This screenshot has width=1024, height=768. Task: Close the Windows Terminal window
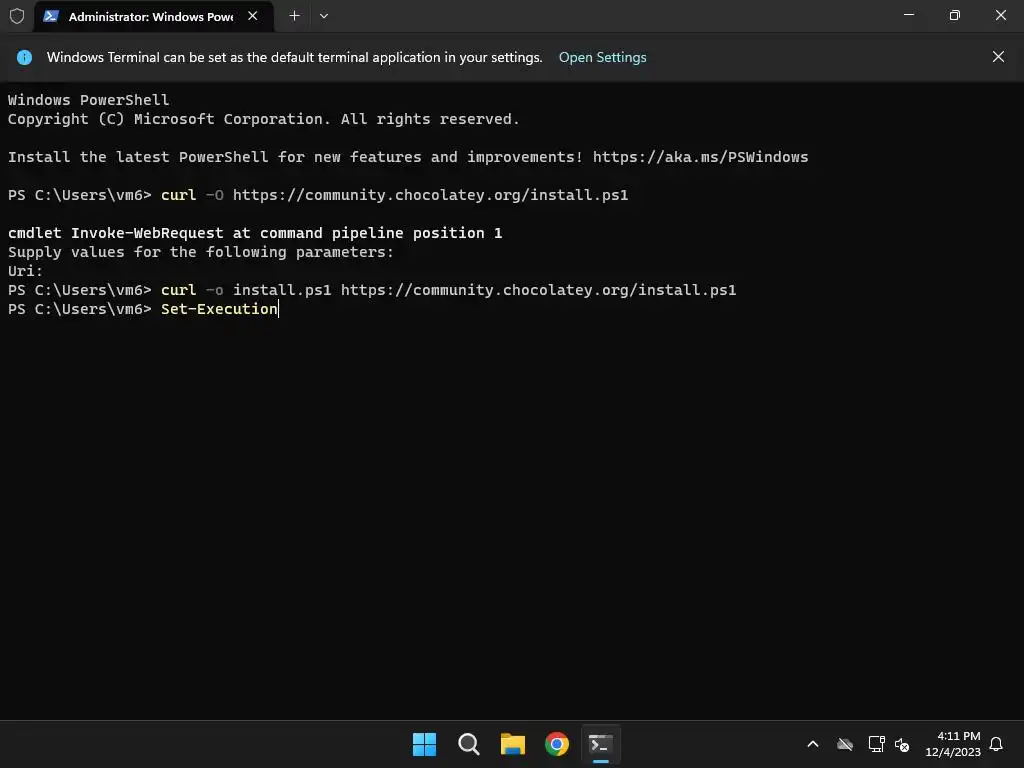1000,15
